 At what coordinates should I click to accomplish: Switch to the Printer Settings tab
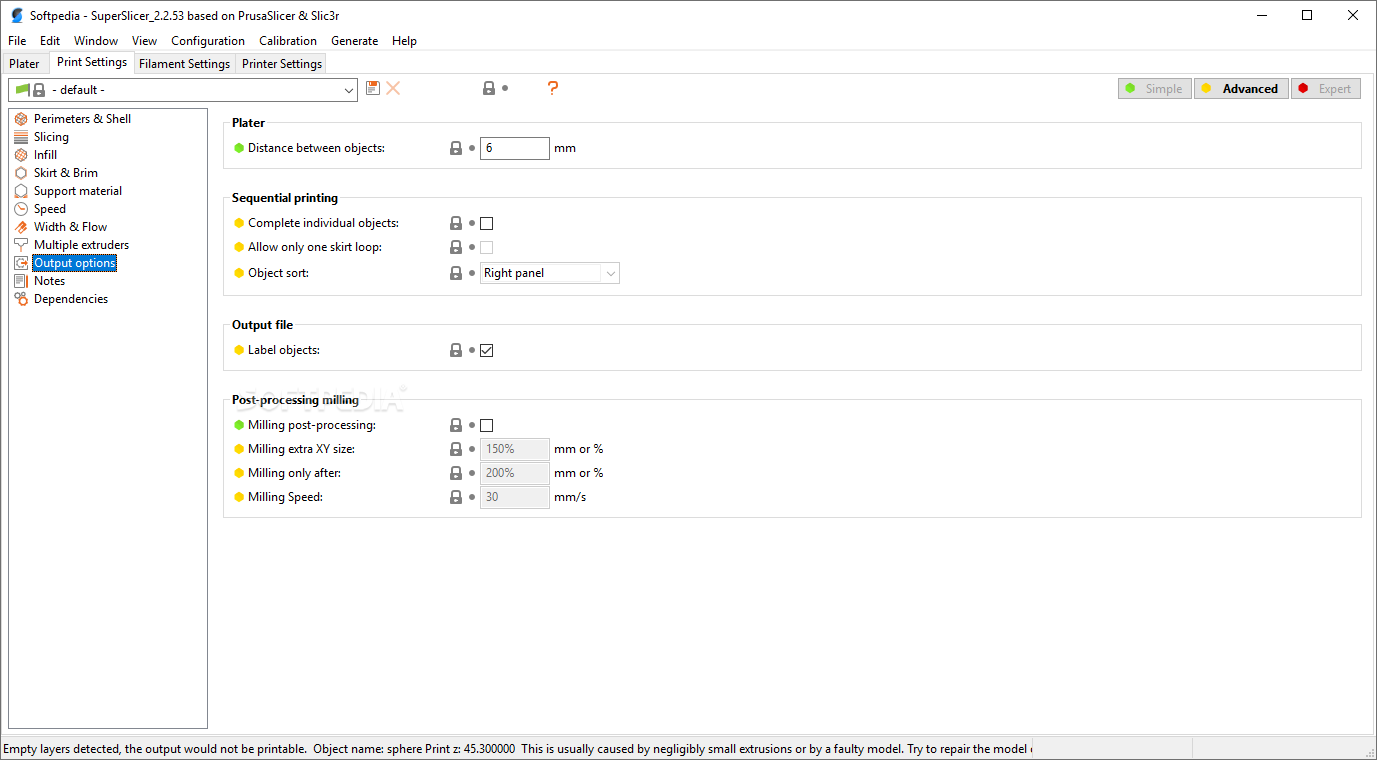pos(282,64)
